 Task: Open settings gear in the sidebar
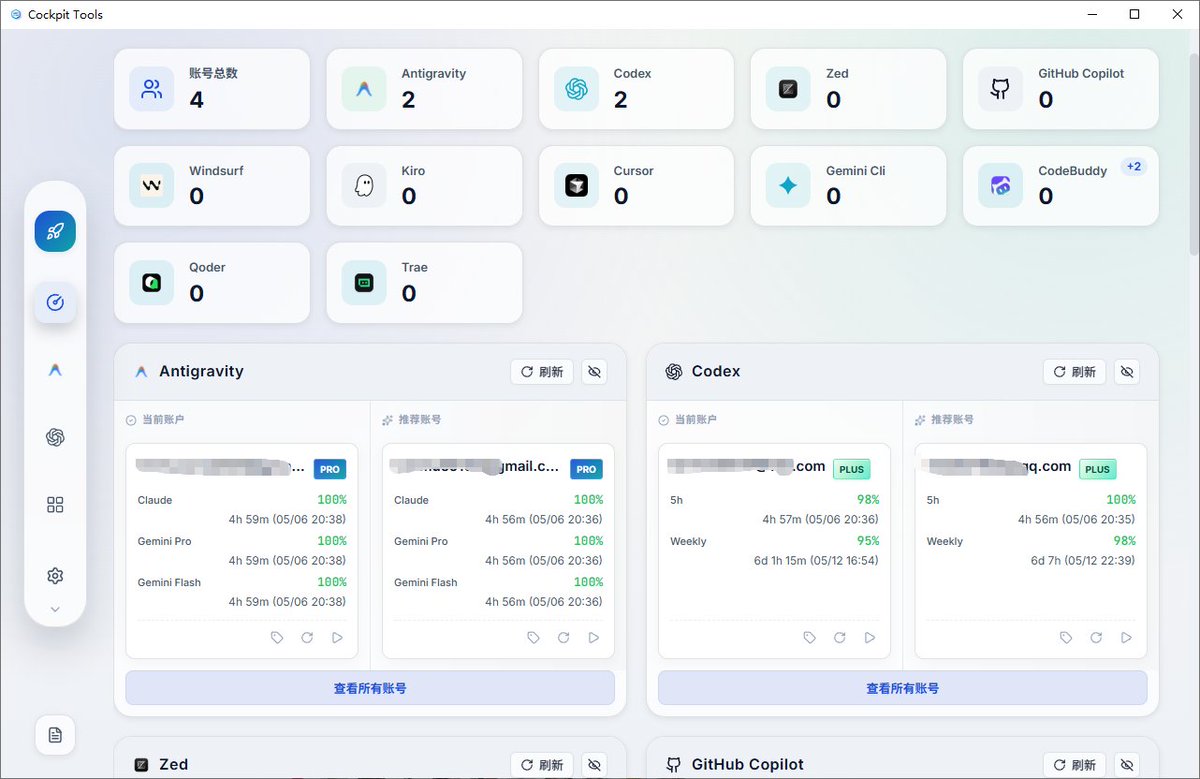pos(55,576)
